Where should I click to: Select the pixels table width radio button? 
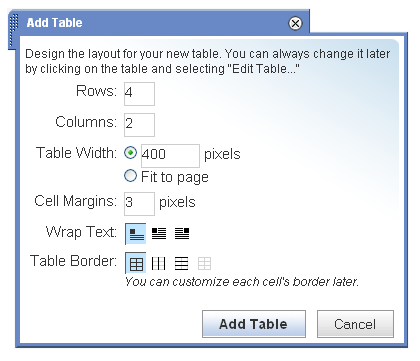pos(130,153)
